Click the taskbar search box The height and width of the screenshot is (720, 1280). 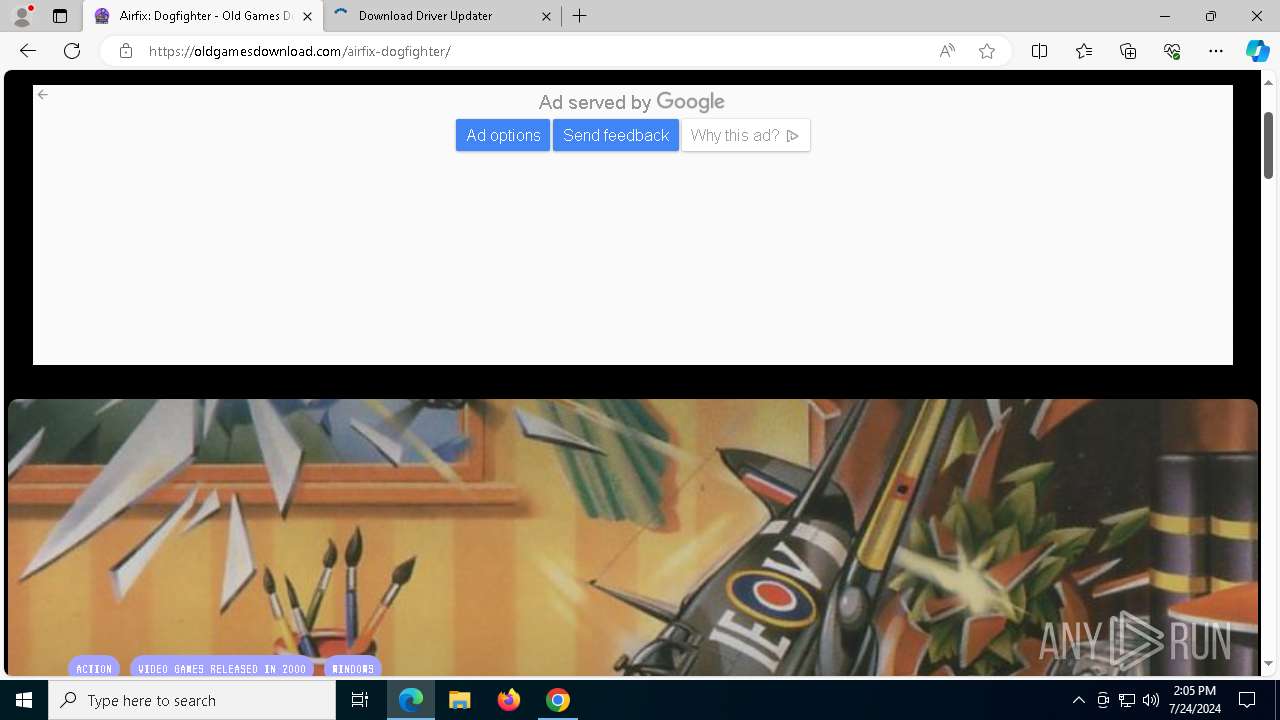click(192, 700)
